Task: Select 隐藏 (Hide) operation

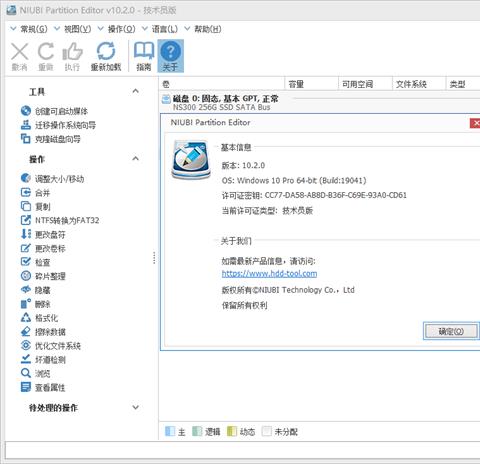Action: pyautogui.click(x=35, y=290)
